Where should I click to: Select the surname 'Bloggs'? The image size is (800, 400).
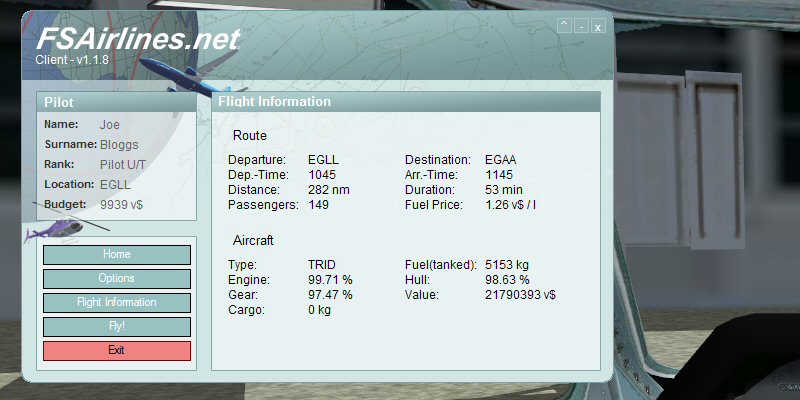[x=119, y=144]
